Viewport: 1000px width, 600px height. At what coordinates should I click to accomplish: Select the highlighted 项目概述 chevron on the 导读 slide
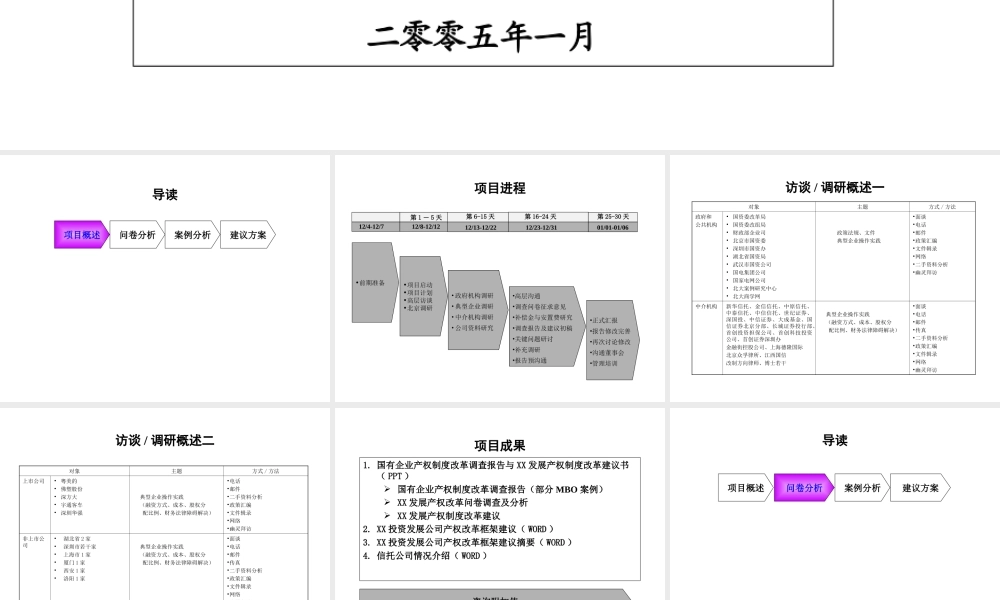tap(80, 235)
